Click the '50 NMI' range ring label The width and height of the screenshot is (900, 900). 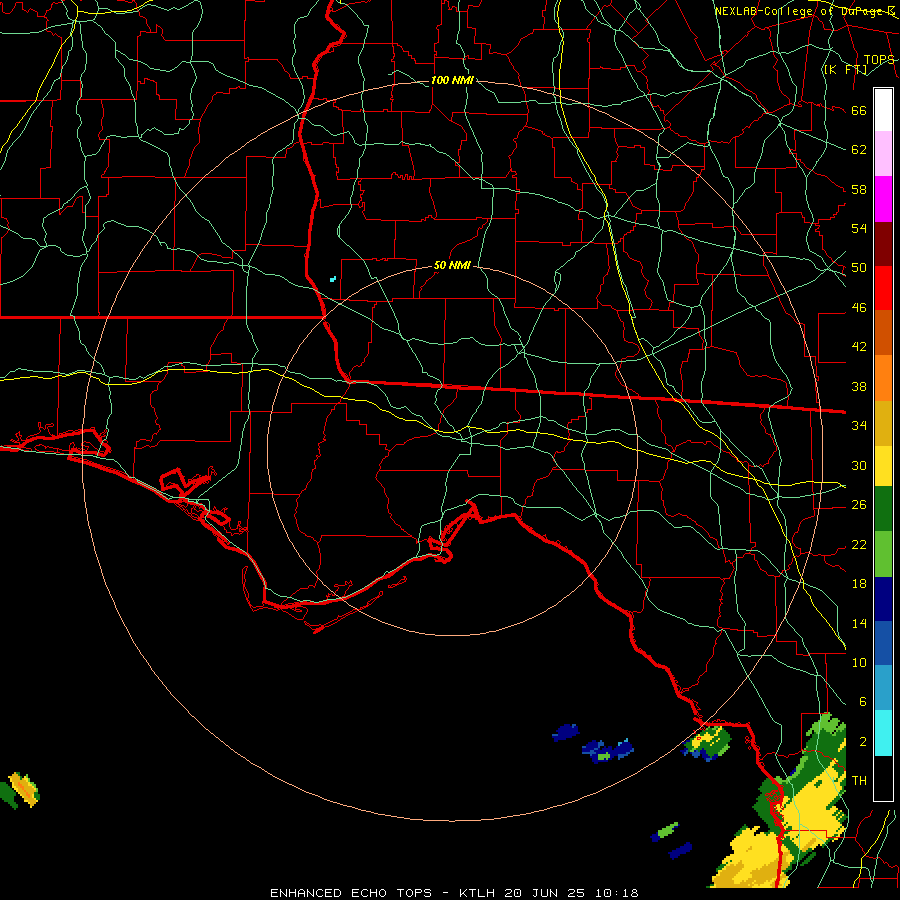(452, 265)
